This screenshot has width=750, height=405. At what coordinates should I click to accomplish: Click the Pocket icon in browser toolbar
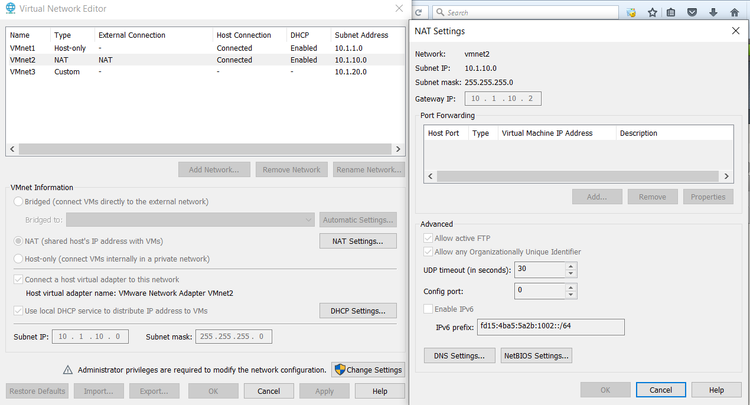692,12
